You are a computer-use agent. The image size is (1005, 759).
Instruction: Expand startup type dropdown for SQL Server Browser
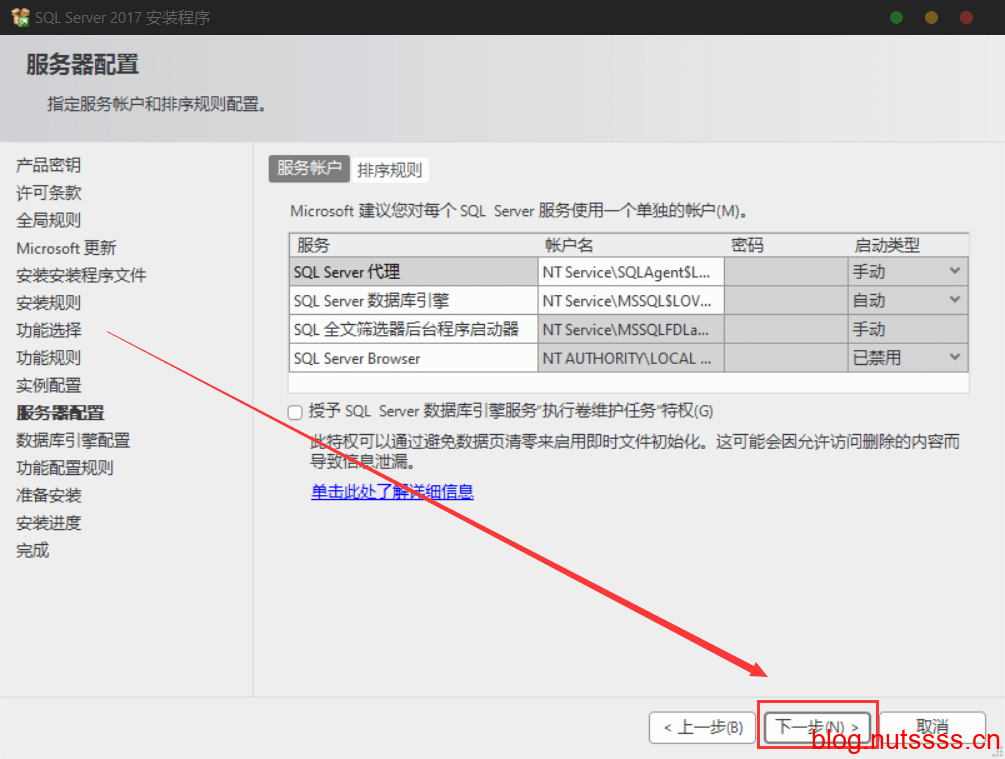click(954, 357)
